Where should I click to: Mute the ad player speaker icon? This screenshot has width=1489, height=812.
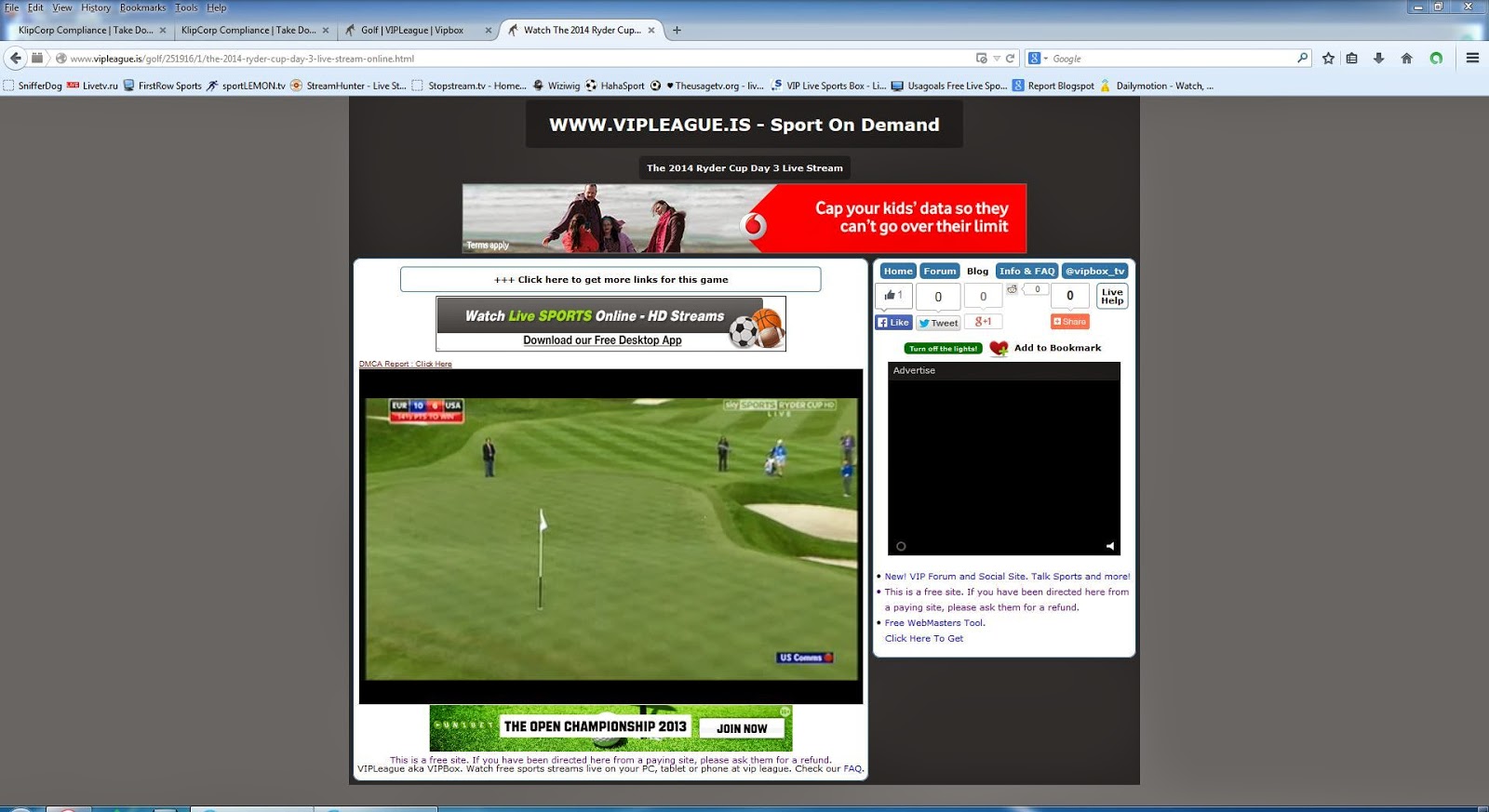pyautogui.click(x=1109, y=546)
